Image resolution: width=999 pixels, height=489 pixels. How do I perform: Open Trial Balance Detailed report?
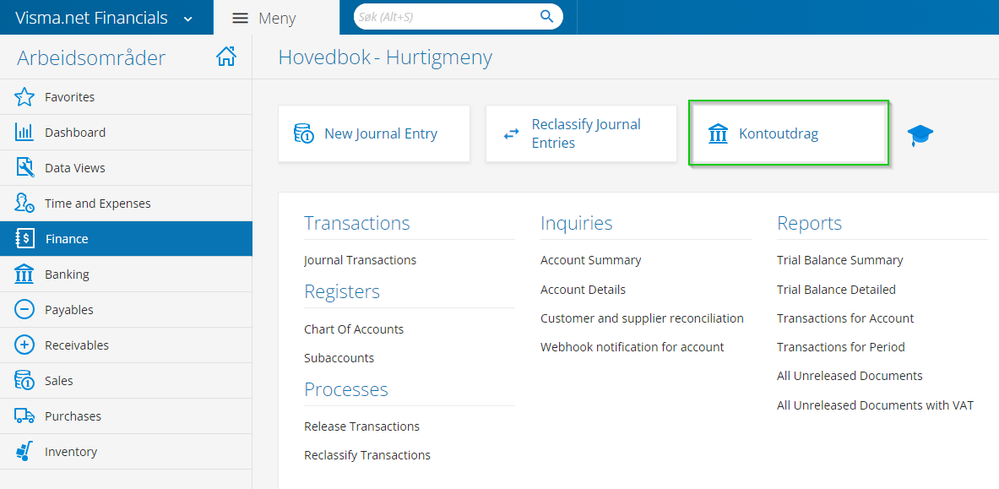pos(836,290)
